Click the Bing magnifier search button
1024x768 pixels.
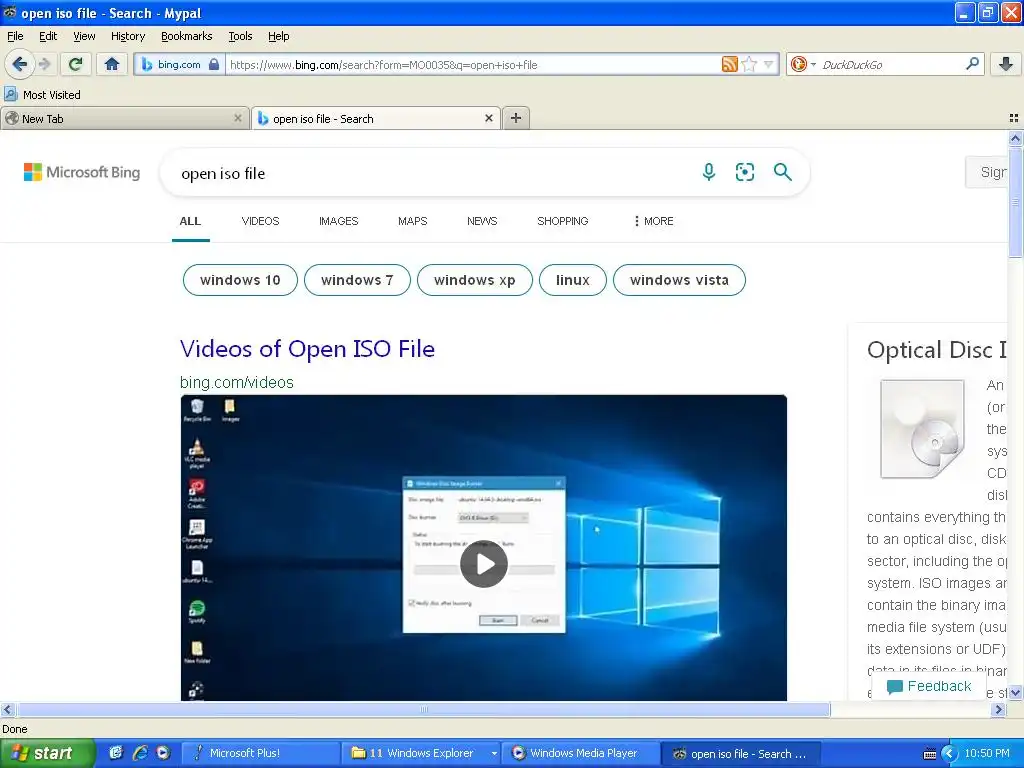click(x=782, y=172)
